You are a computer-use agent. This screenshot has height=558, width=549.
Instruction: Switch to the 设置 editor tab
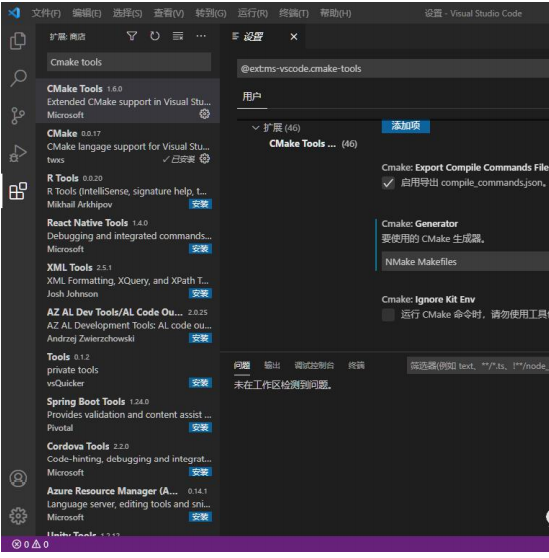(253, 37)
